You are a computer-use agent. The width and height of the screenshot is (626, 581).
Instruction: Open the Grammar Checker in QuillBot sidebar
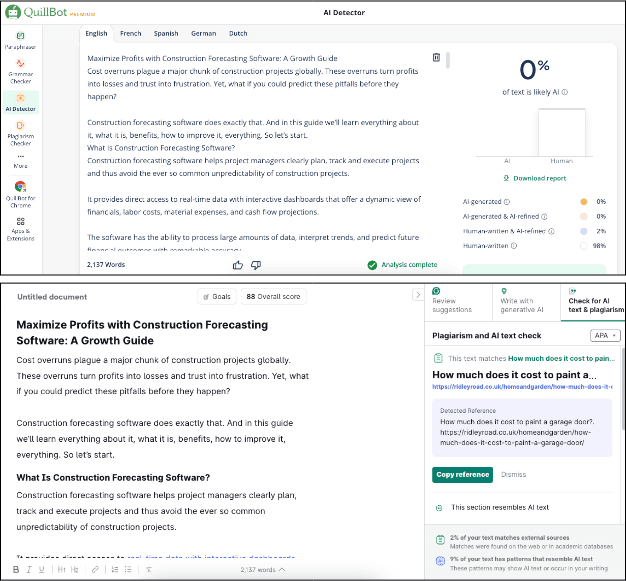(20, 71)
